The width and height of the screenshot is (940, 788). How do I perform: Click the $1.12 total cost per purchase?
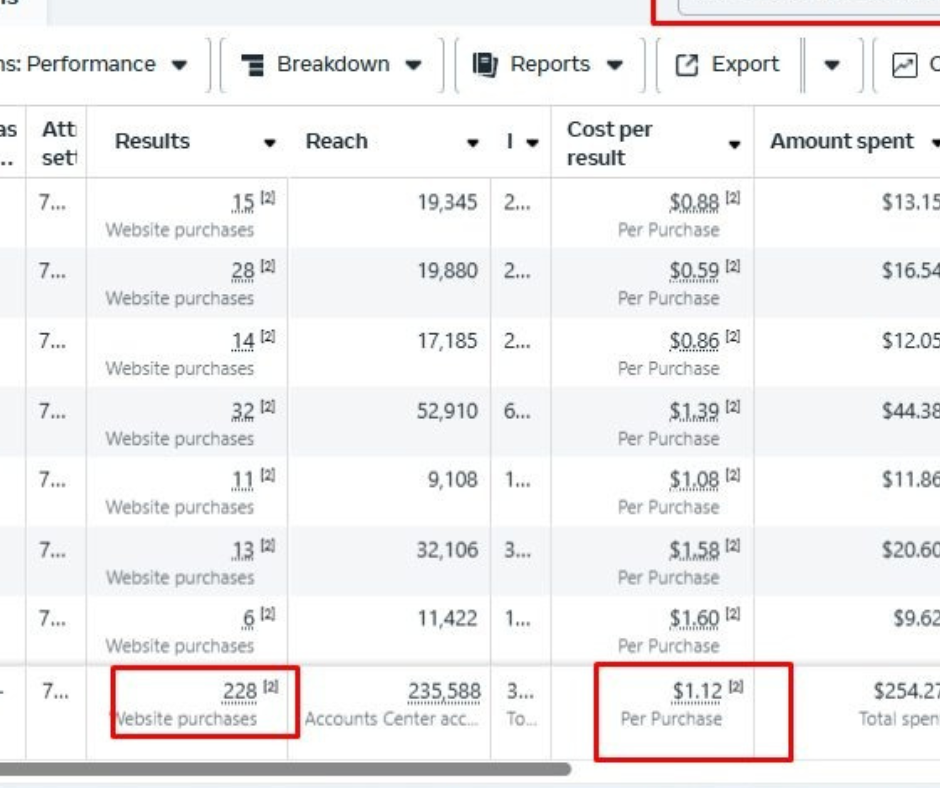tap(697, 691)
